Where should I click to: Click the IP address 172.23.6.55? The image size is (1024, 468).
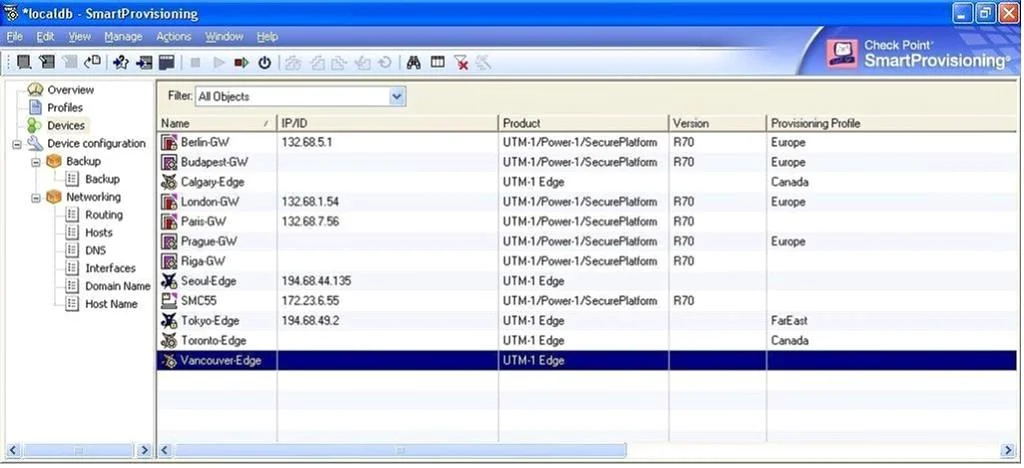pyautogui.click(x=311, y=301)
